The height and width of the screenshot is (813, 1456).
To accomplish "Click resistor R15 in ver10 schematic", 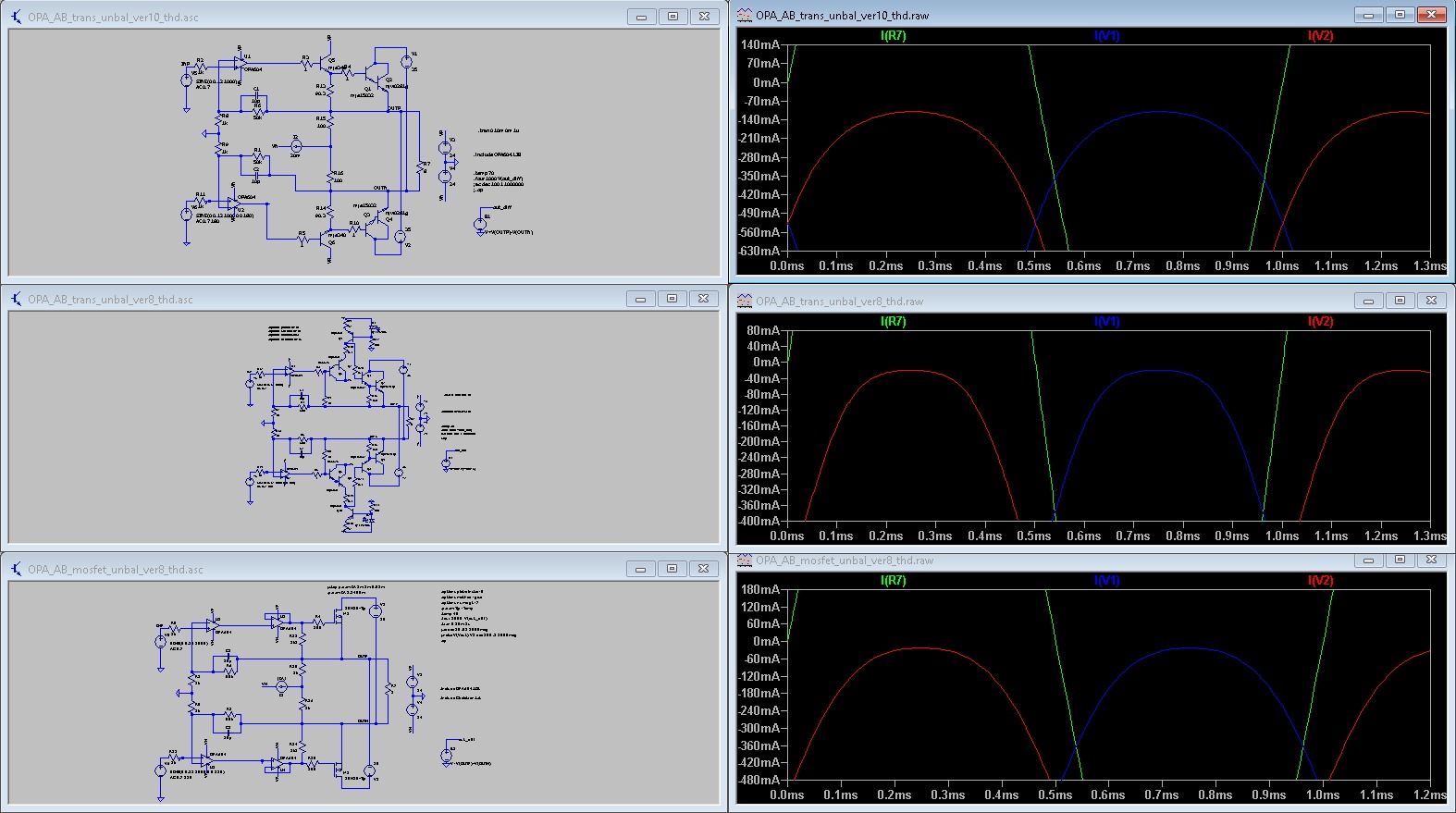I will (330, 122).
